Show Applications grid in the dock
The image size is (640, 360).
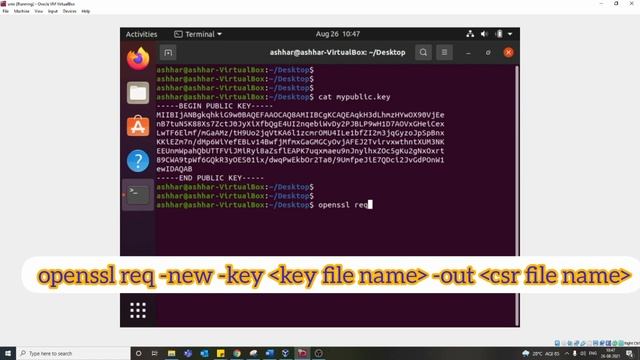[138, 310]
